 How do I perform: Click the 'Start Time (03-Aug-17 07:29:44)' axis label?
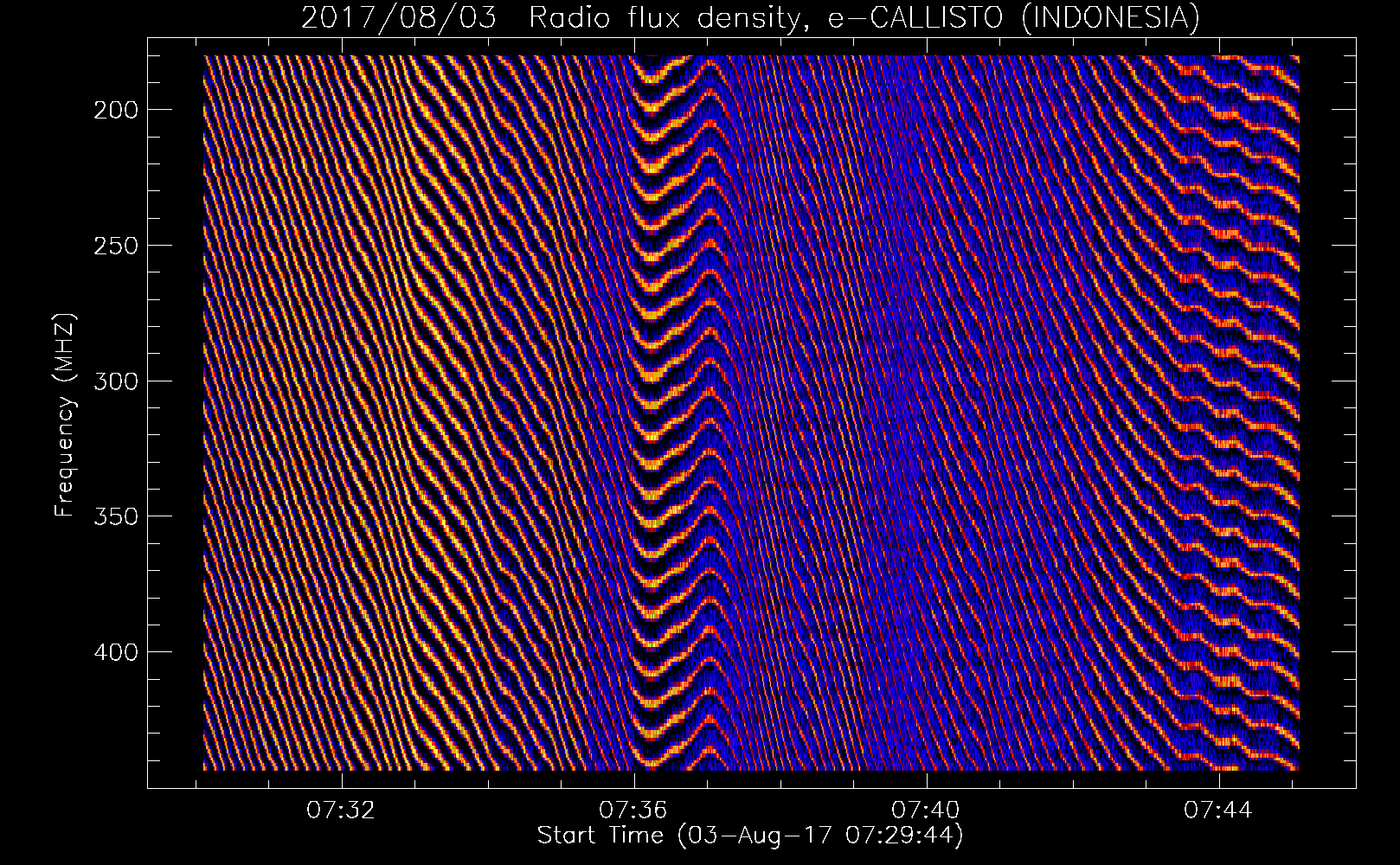[x=750, y=836]
